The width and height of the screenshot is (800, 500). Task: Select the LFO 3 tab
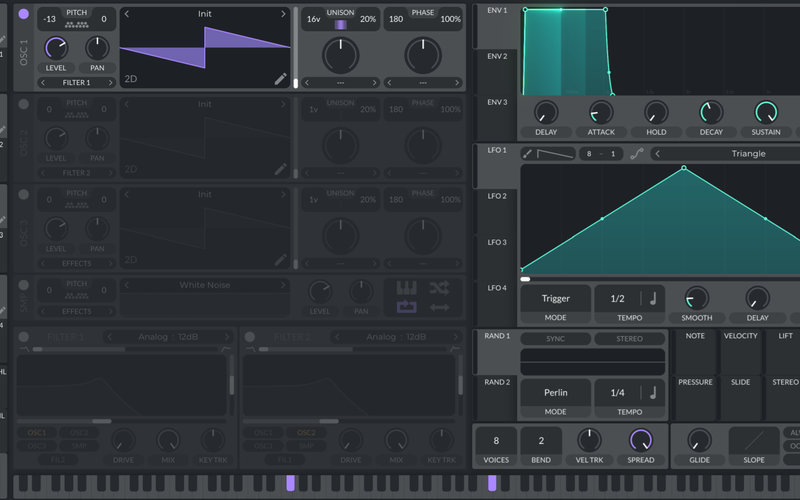click(x=496, y=242)
